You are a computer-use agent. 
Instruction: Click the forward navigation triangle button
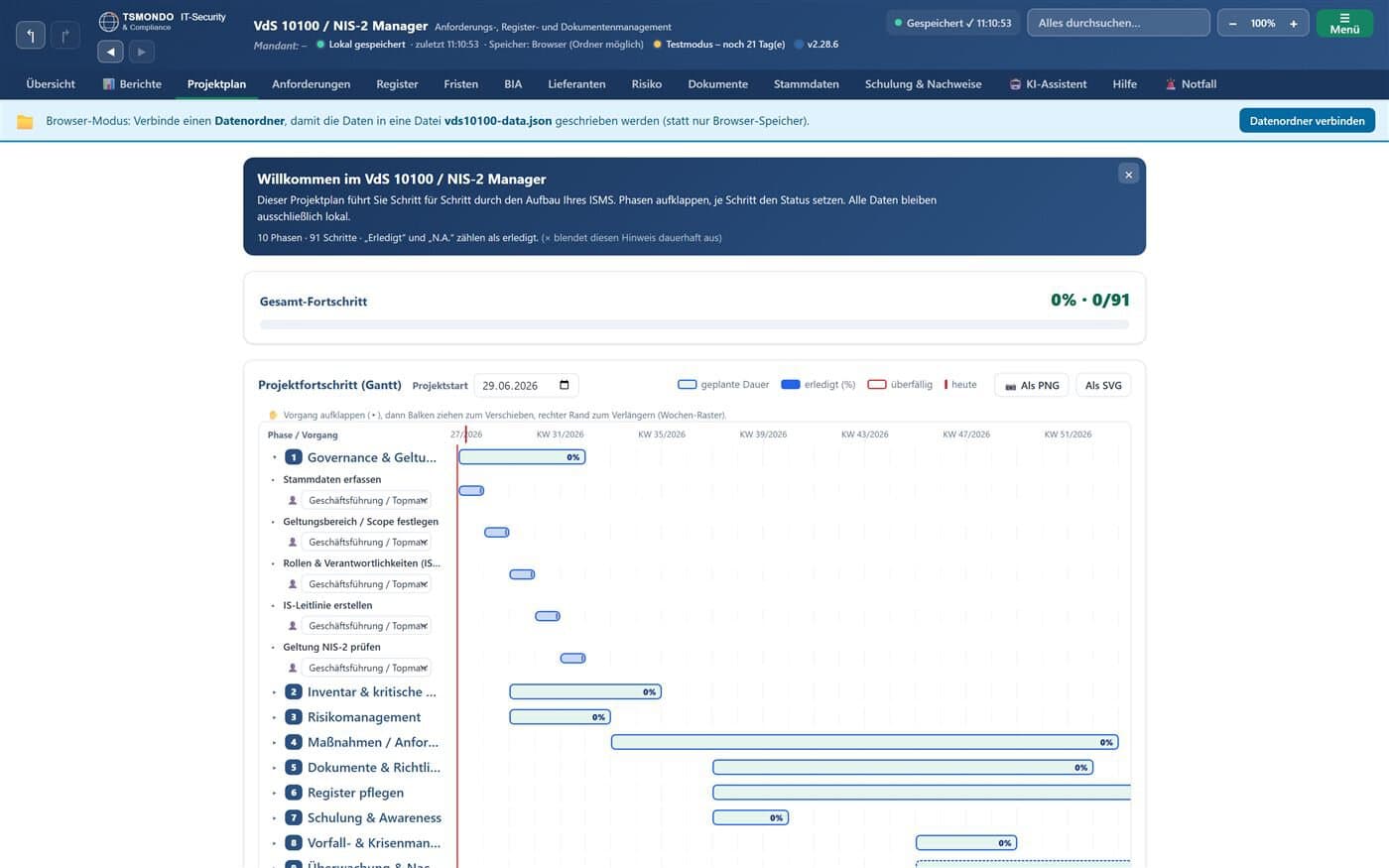(142, 52)
